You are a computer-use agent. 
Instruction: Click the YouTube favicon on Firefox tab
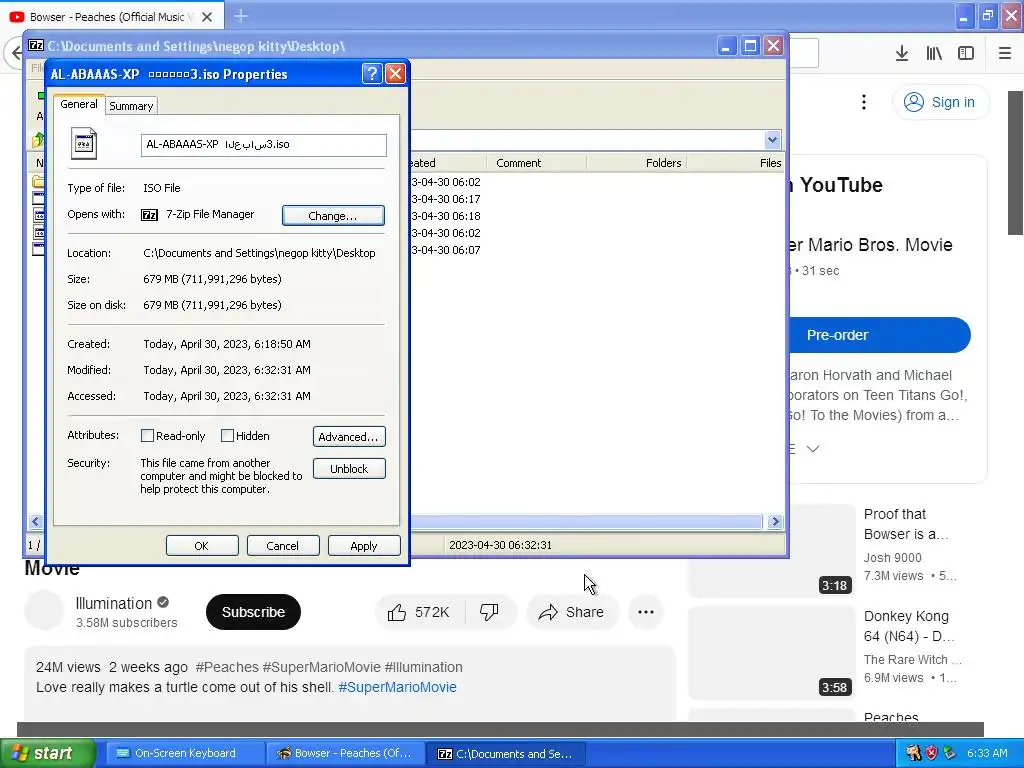tap(17, 17)
